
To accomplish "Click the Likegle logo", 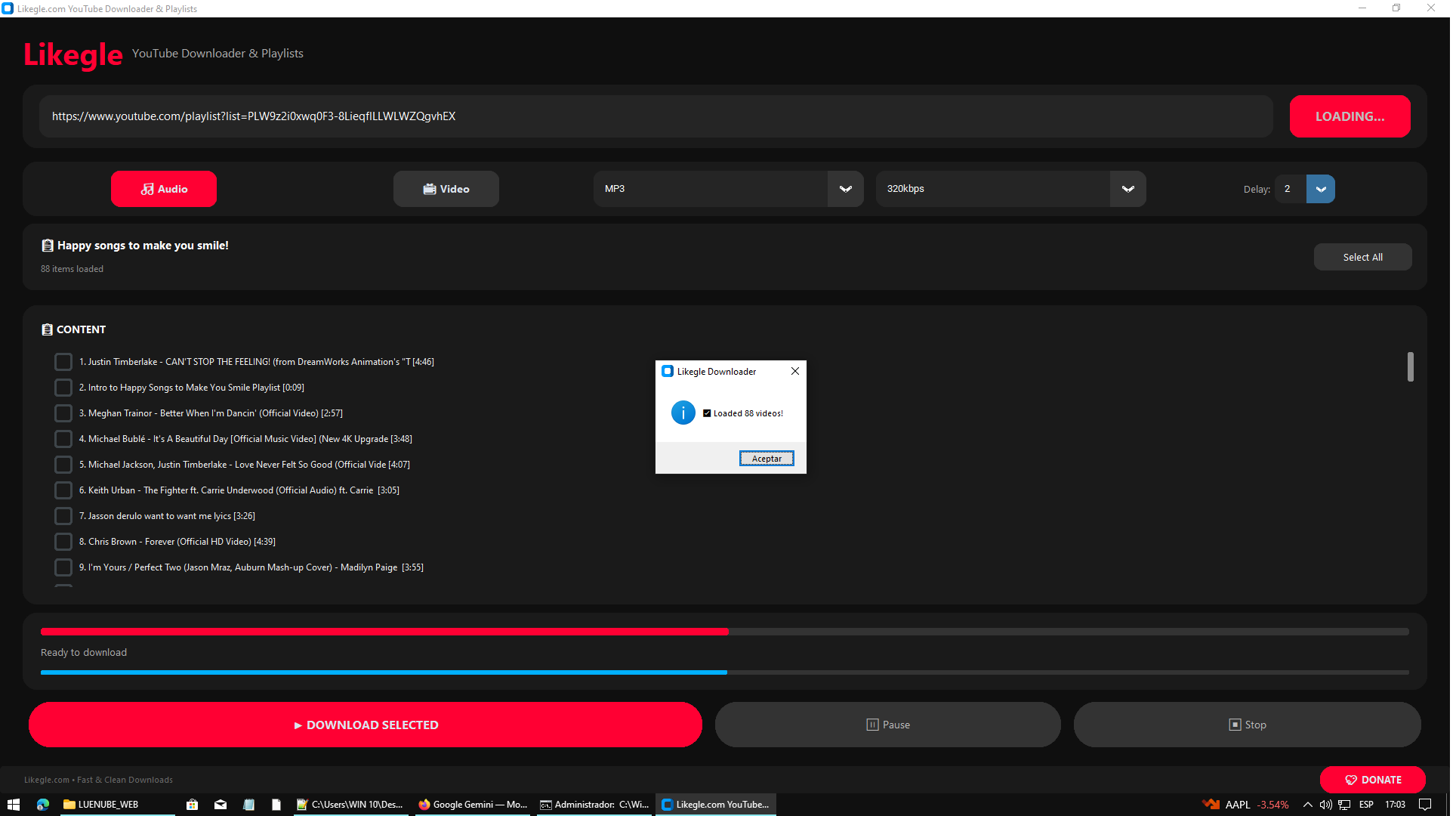I will click(72, 54).
